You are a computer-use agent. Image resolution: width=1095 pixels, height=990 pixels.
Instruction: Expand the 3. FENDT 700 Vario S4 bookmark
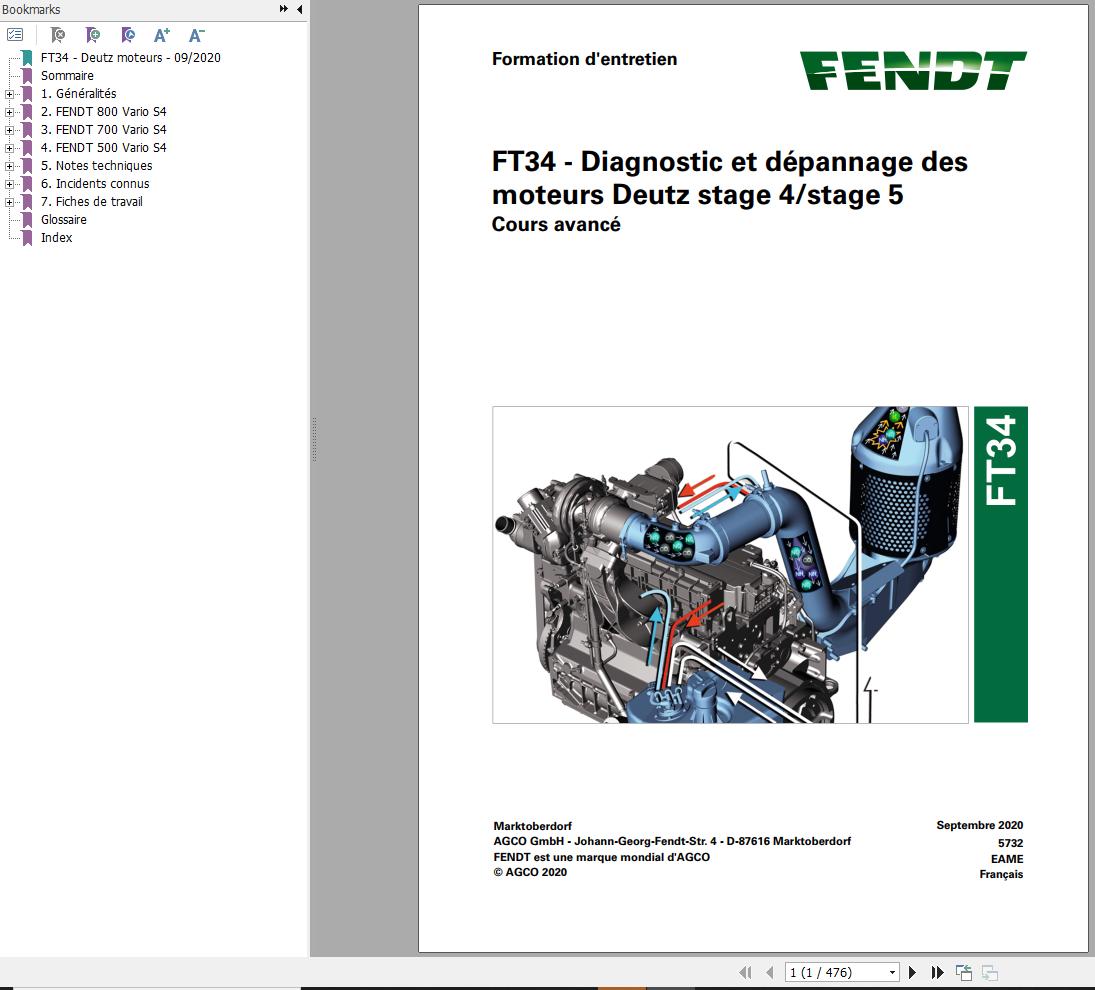[x=9, y=130]
